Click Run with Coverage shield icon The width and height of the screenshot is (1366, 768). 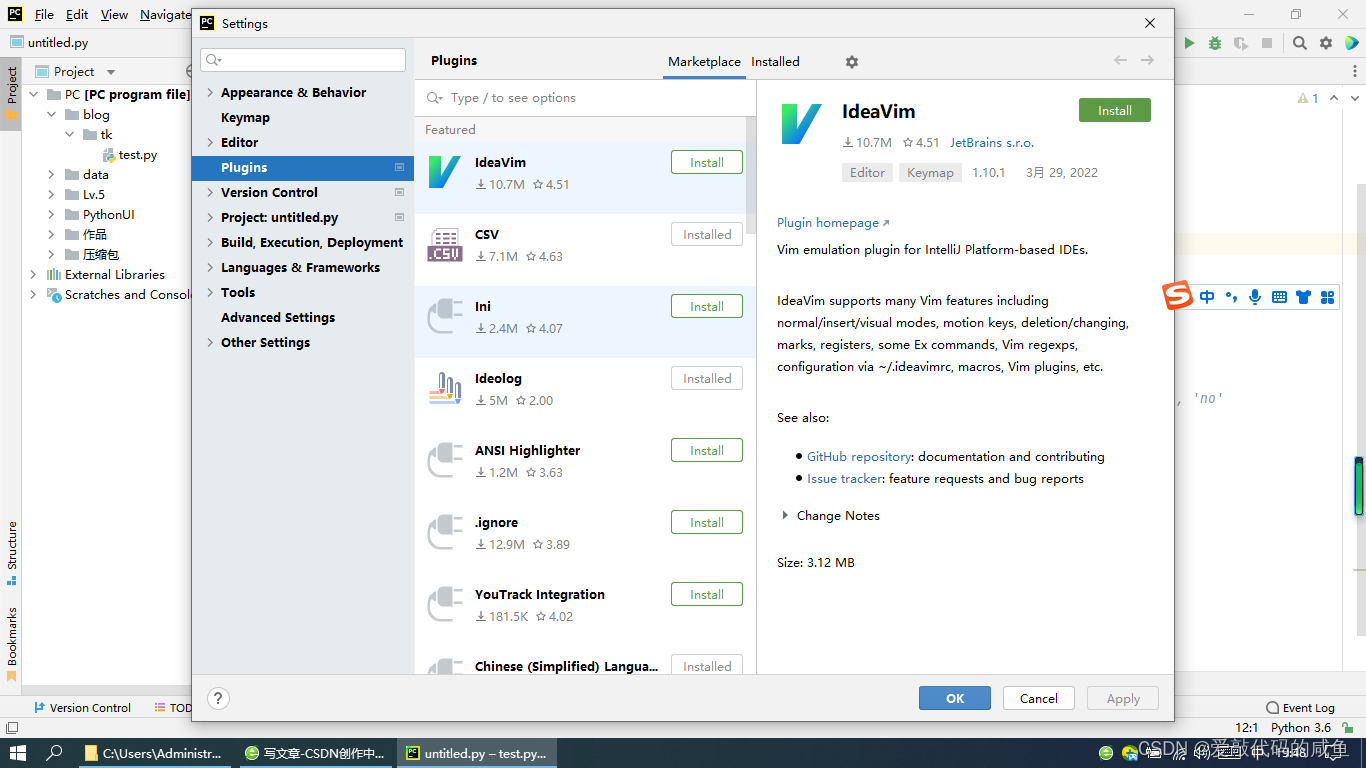pos(1241,43)
